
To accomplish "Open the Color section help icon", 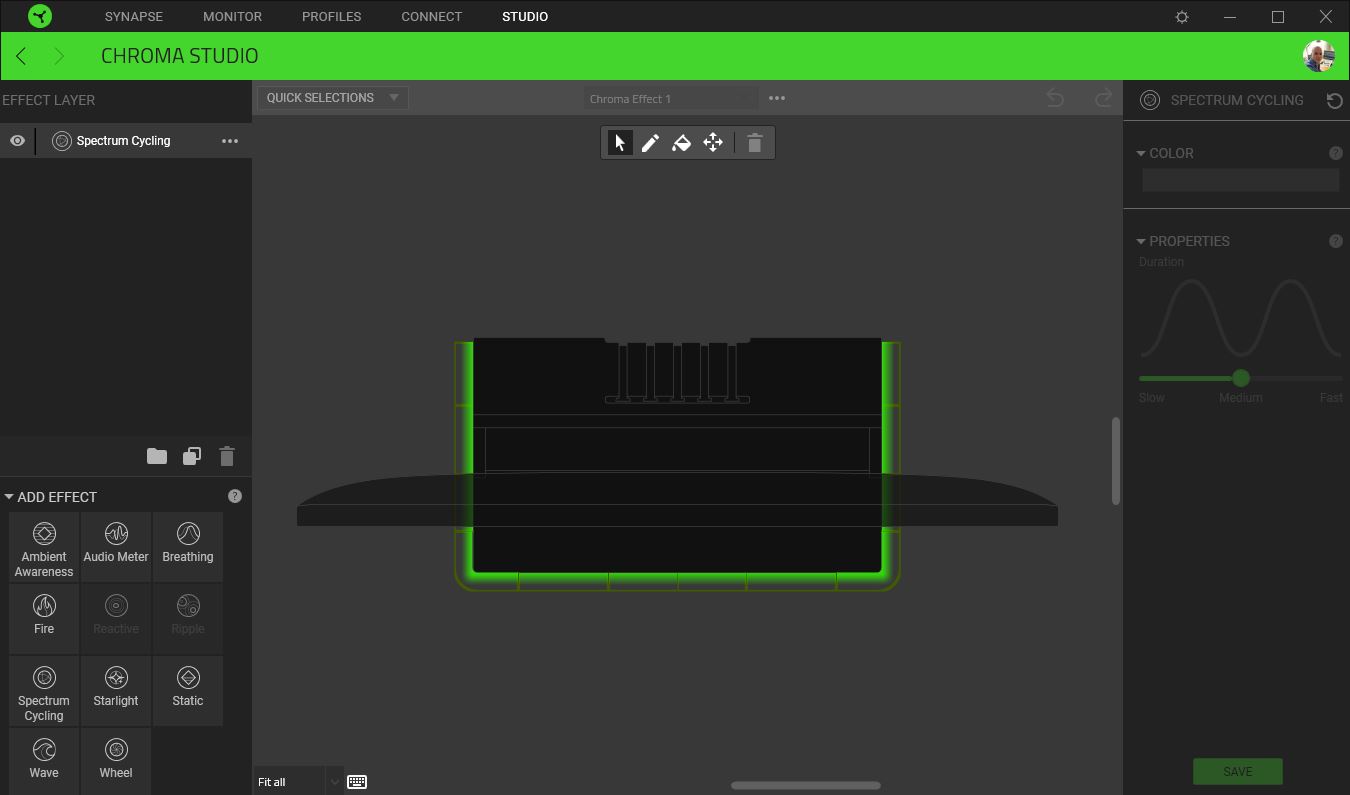I will coord(1335,153).
